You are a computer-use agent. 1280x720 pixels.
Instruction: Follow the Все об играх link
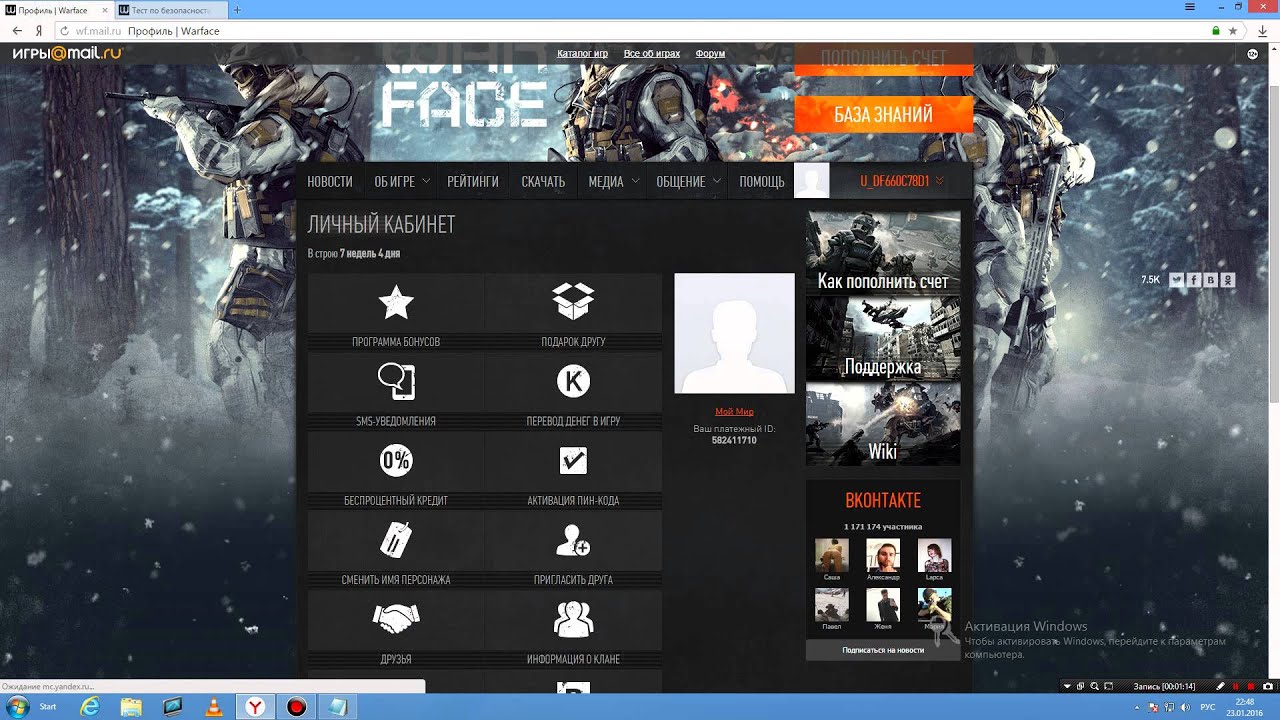[x=652, y=53]
